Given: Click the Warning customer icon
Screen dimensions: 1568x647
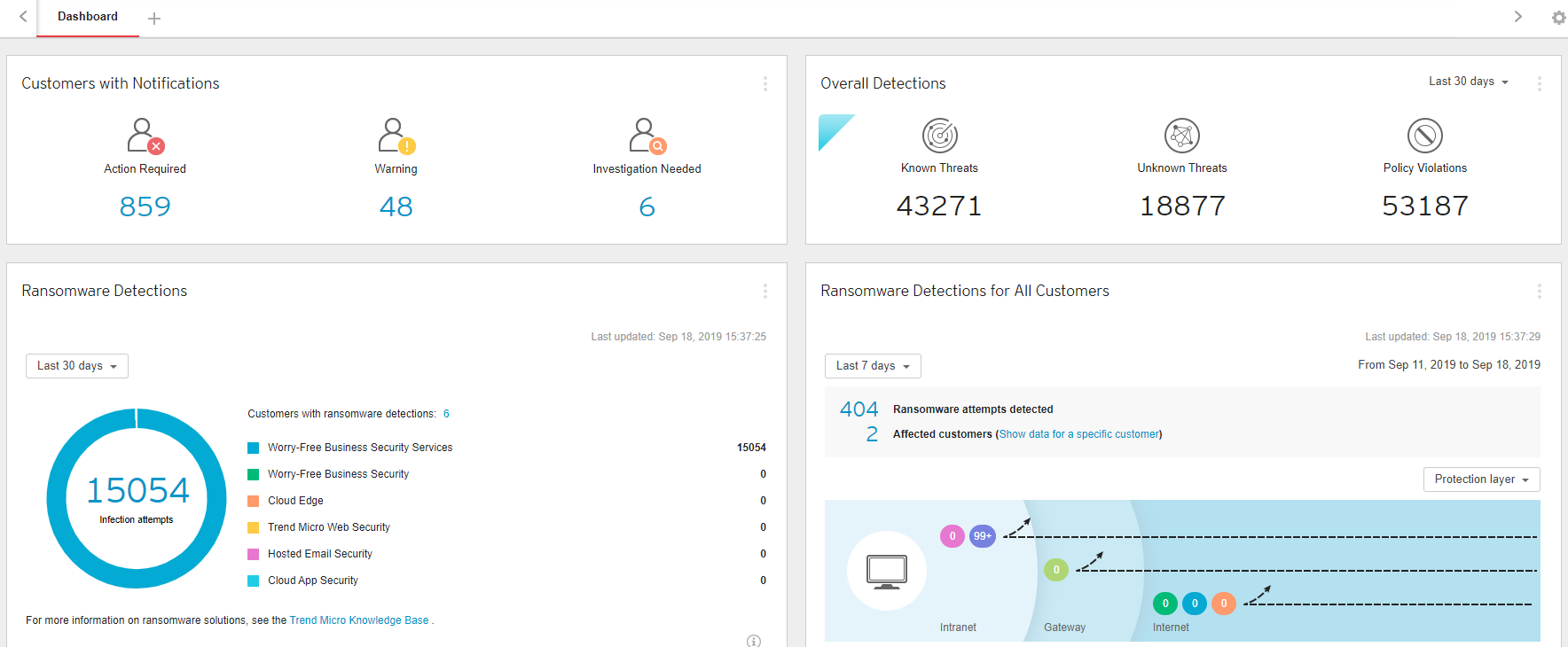Looking at the screenshot, I should click(x=396, y=136).
